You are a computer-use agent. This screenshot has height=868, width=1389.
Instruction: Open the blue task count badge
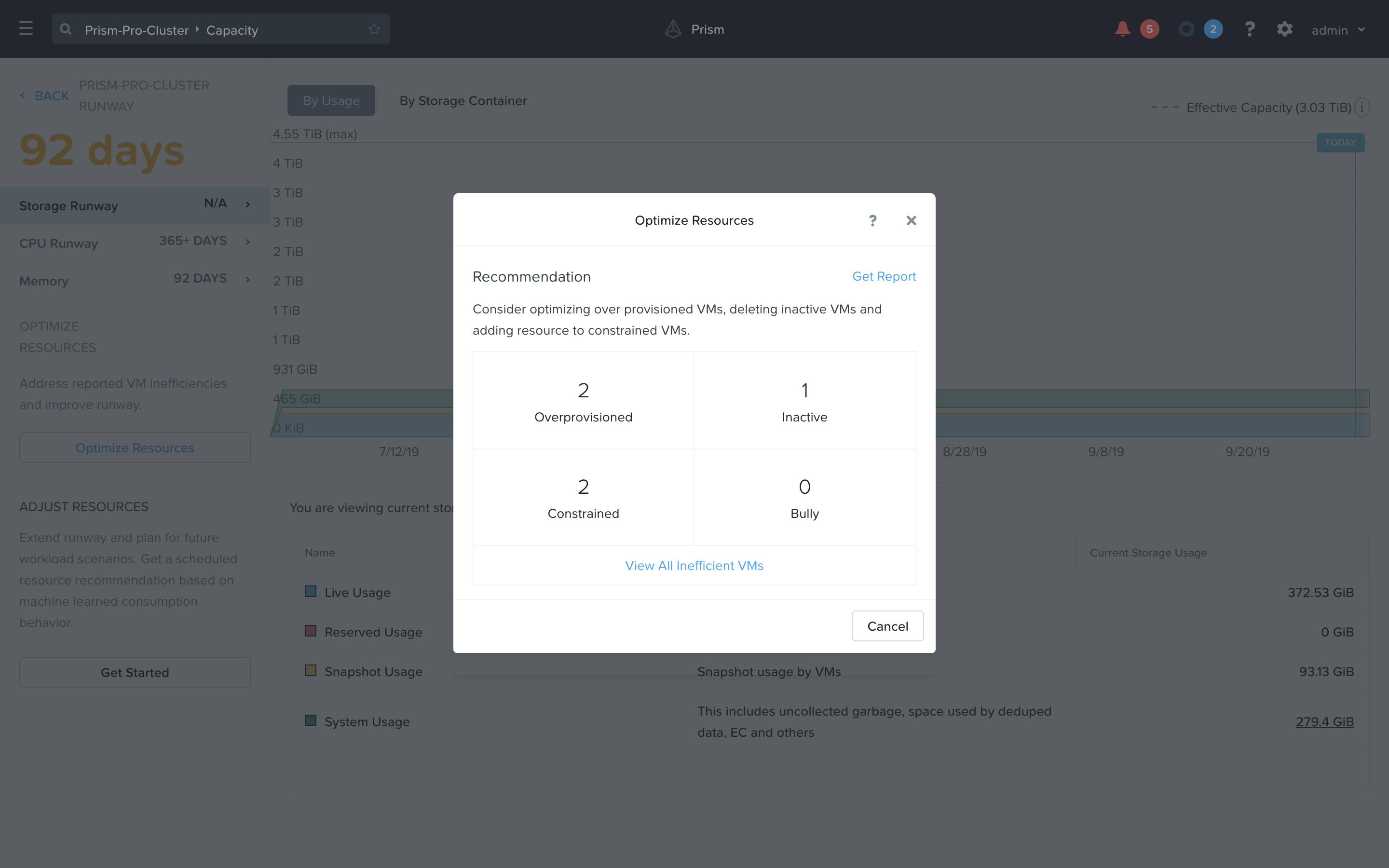coord(1213,29)
